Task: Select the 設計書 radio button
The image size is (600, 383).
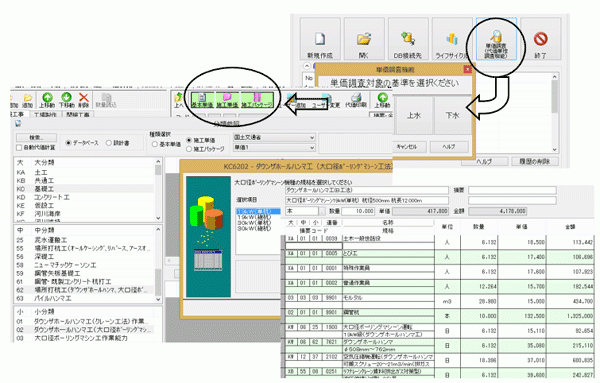Action: coord(109,143)
